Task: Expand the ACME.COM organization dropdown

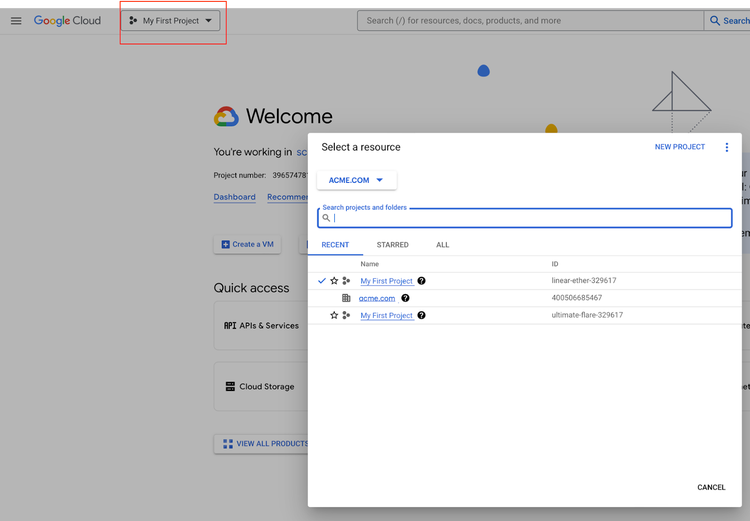Action: coord(356,180)
